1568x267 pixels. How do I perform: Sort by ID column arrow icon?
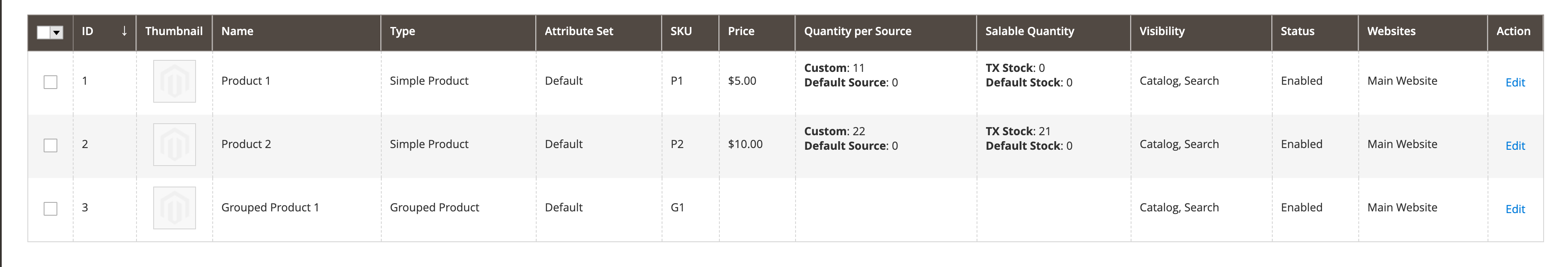[x=124, y=31]
